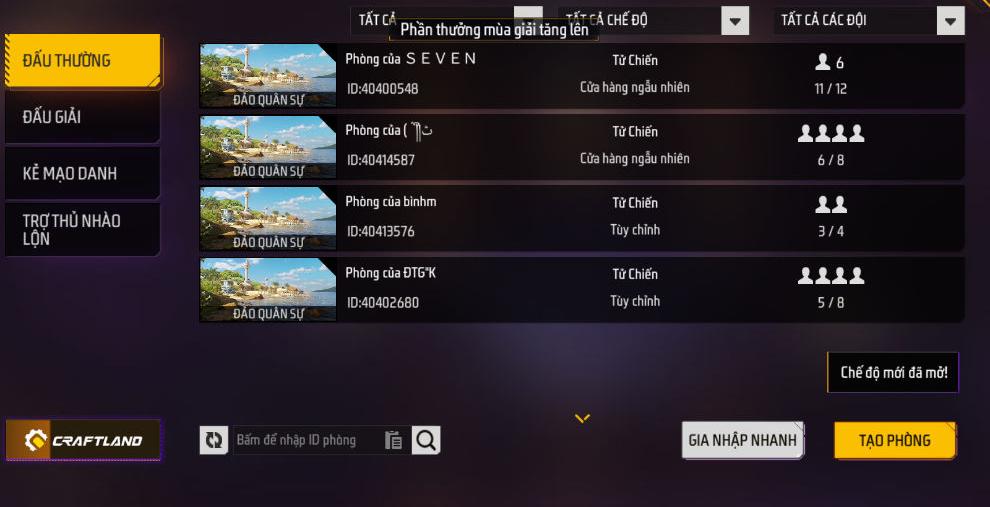Expand more rooms with yellow down chevron
990x507 pixels.
click(x=582, y=418)
